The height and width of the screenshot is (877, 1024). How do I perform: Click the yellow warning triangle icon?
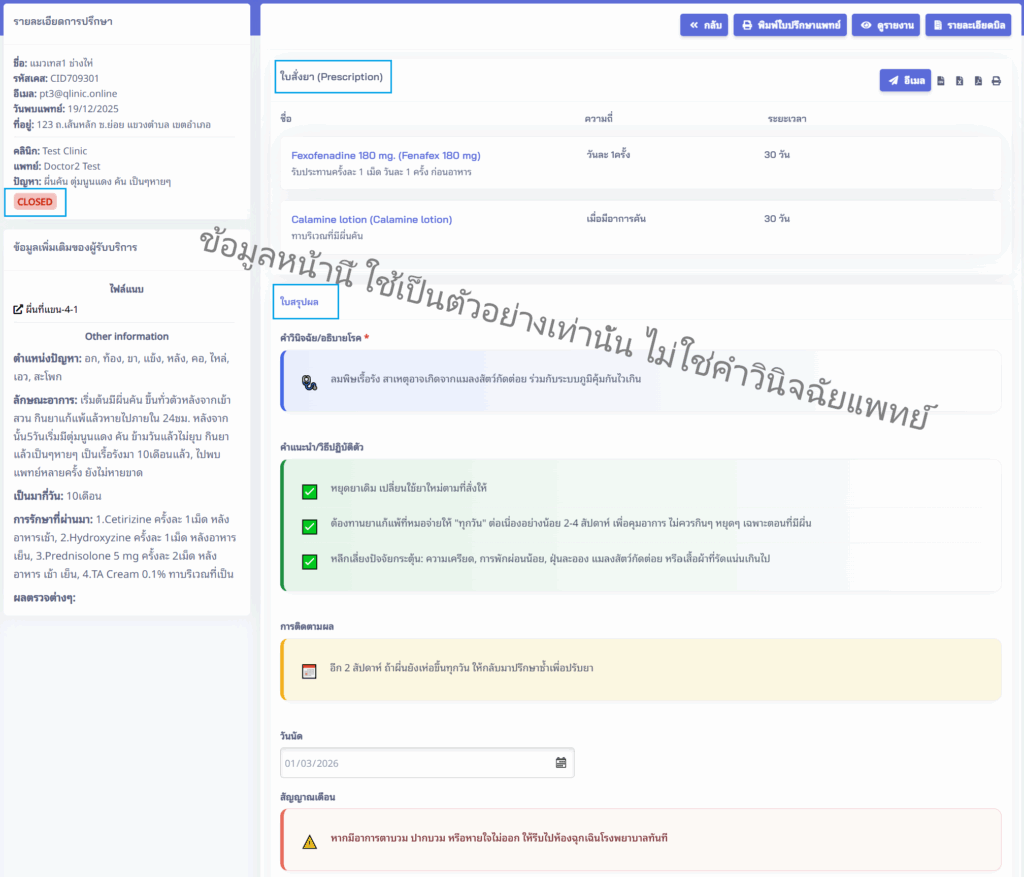[x=310, y=841]
